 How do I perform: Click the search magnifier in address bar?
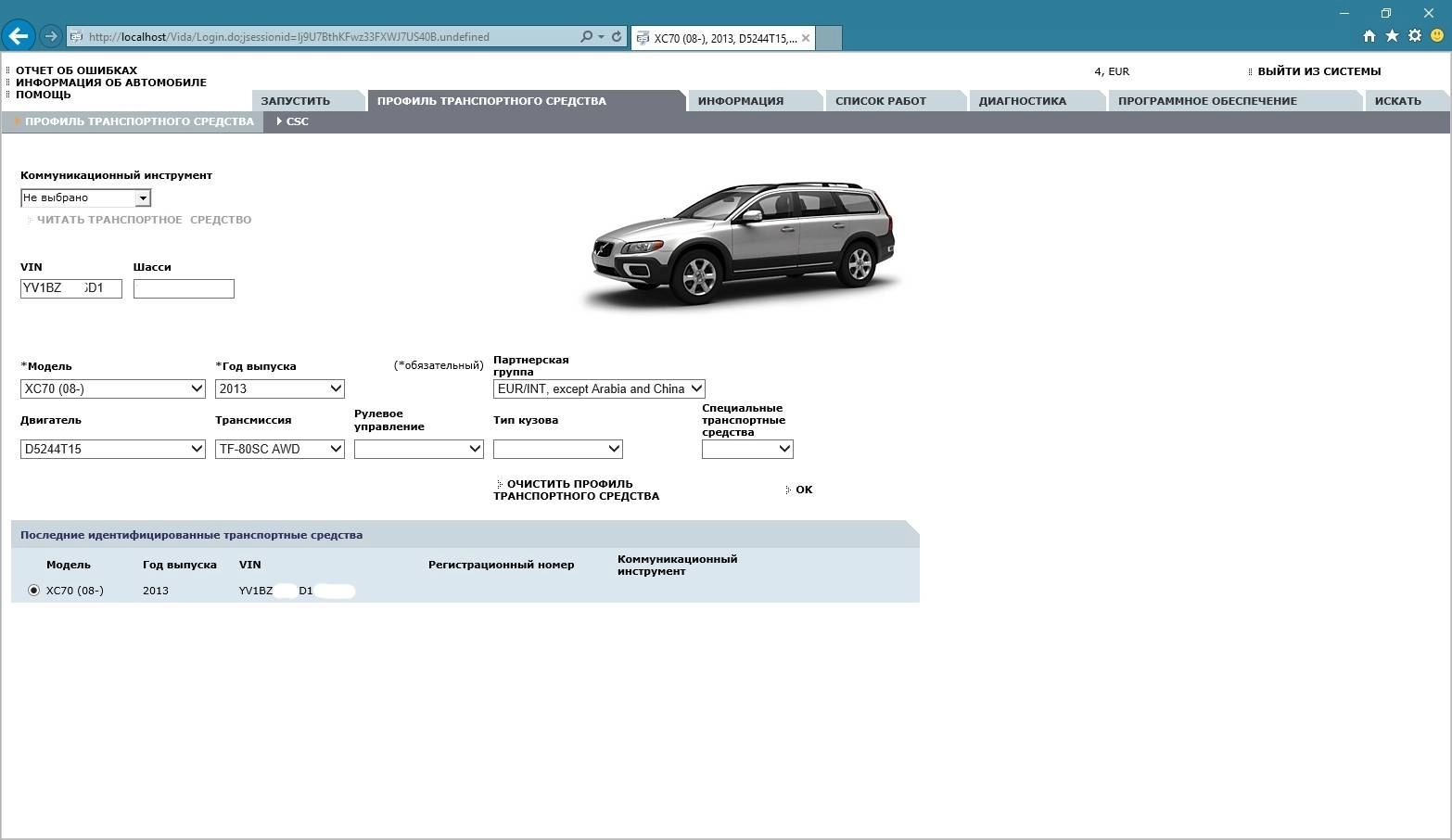tap(586, 37)
